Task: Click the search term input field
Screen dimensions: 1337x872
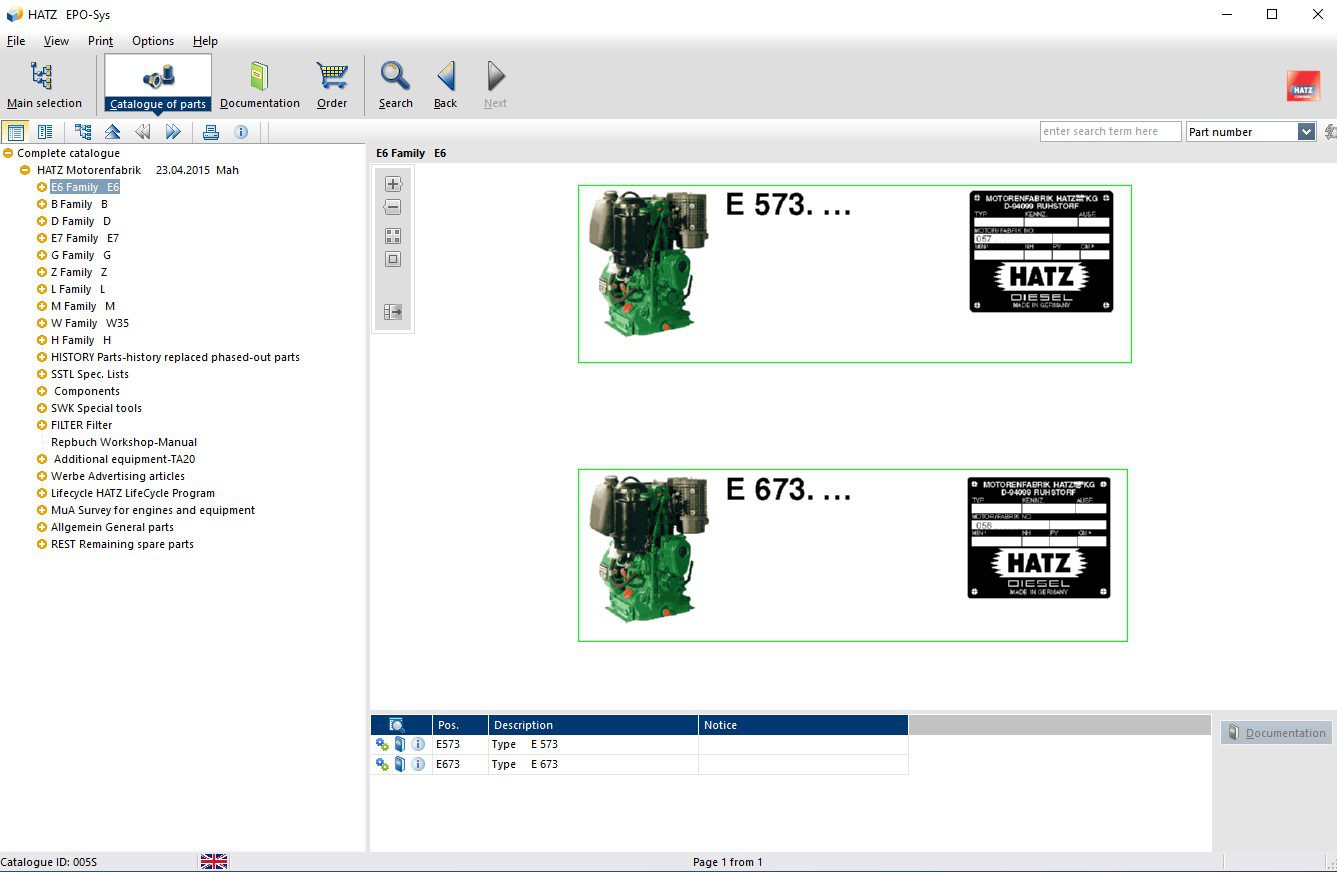Action: click(1110, 131)
